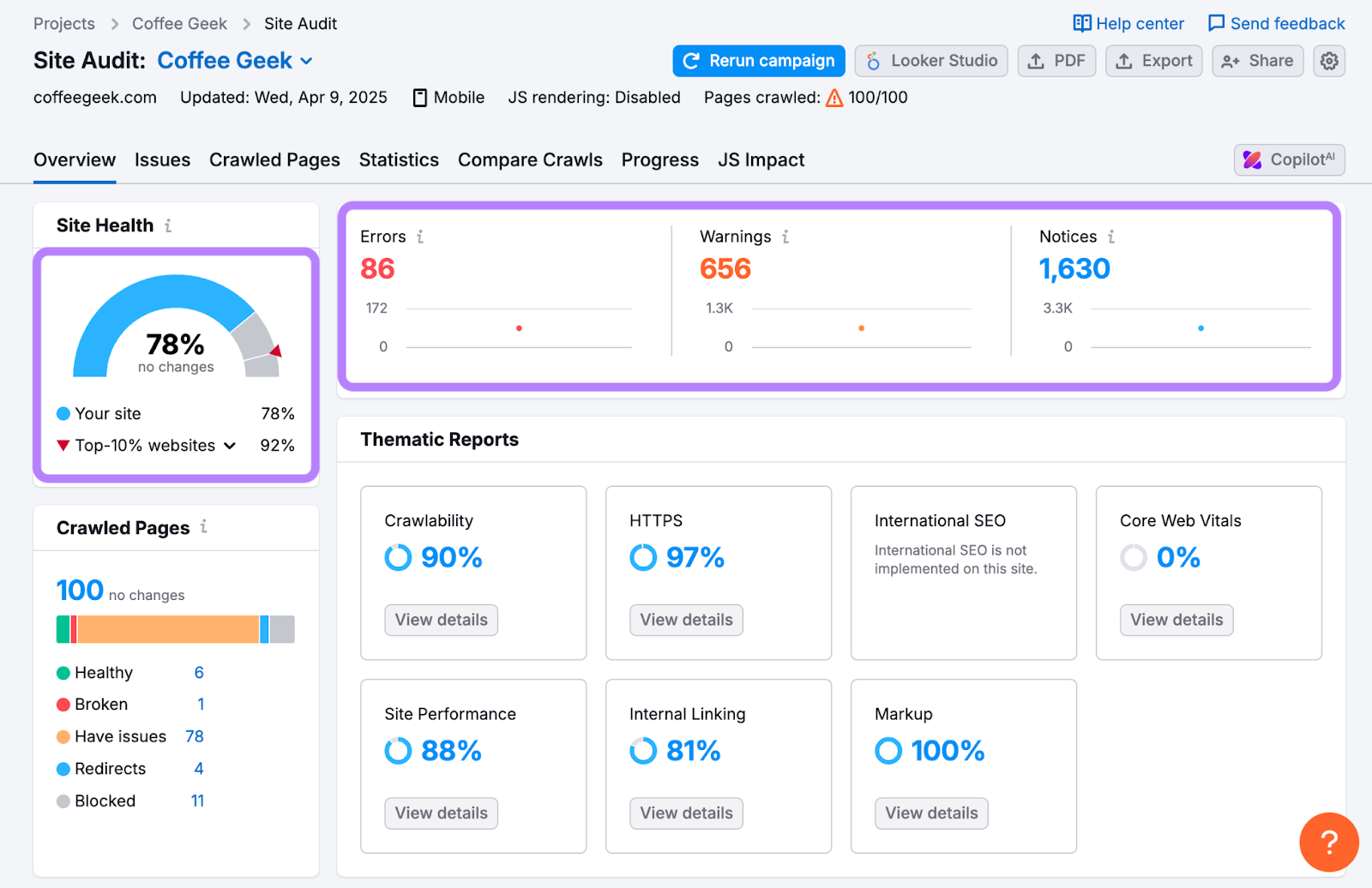Expand the Top-10% websites dropdown
The image size is (1372, 888).
pyautogui.click(x=230, y=446)
